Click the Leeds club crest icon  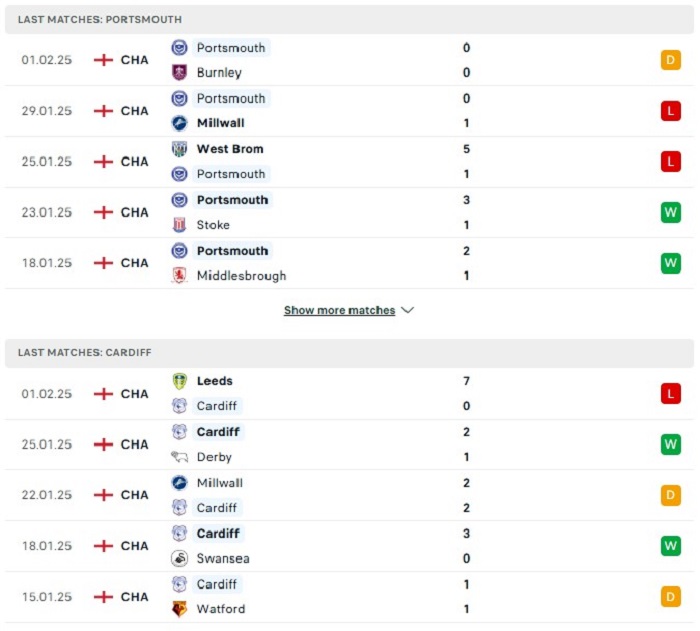(179, 381)
